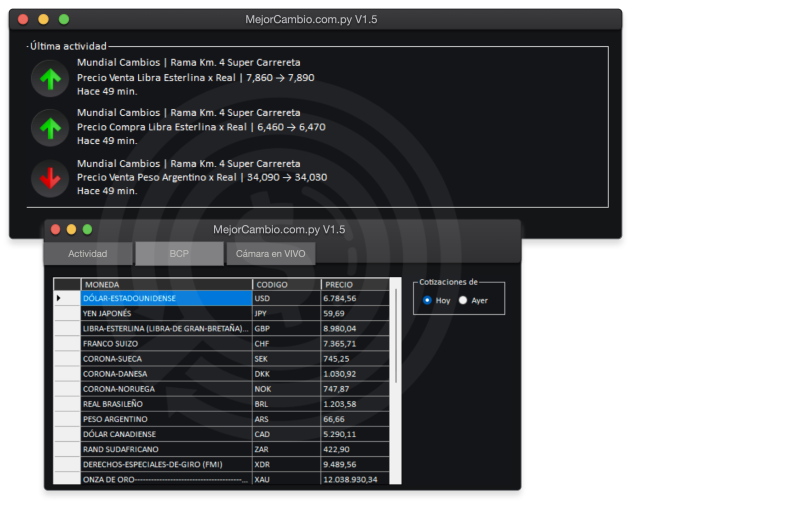Sort by the CODIGO column header

pos(285,284)
